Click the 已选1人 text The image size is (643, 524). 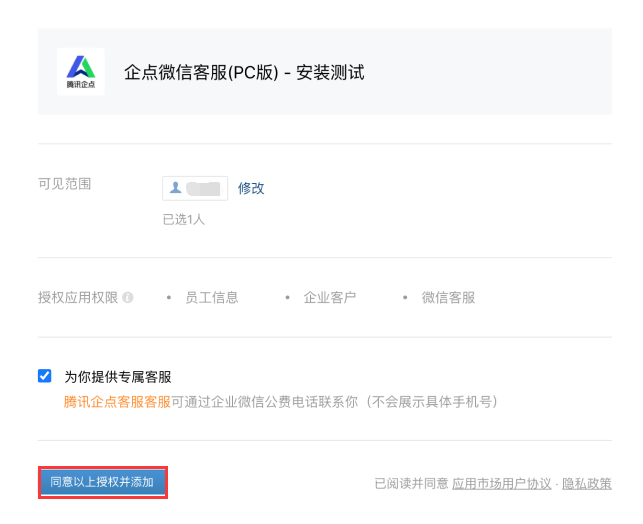183,219
